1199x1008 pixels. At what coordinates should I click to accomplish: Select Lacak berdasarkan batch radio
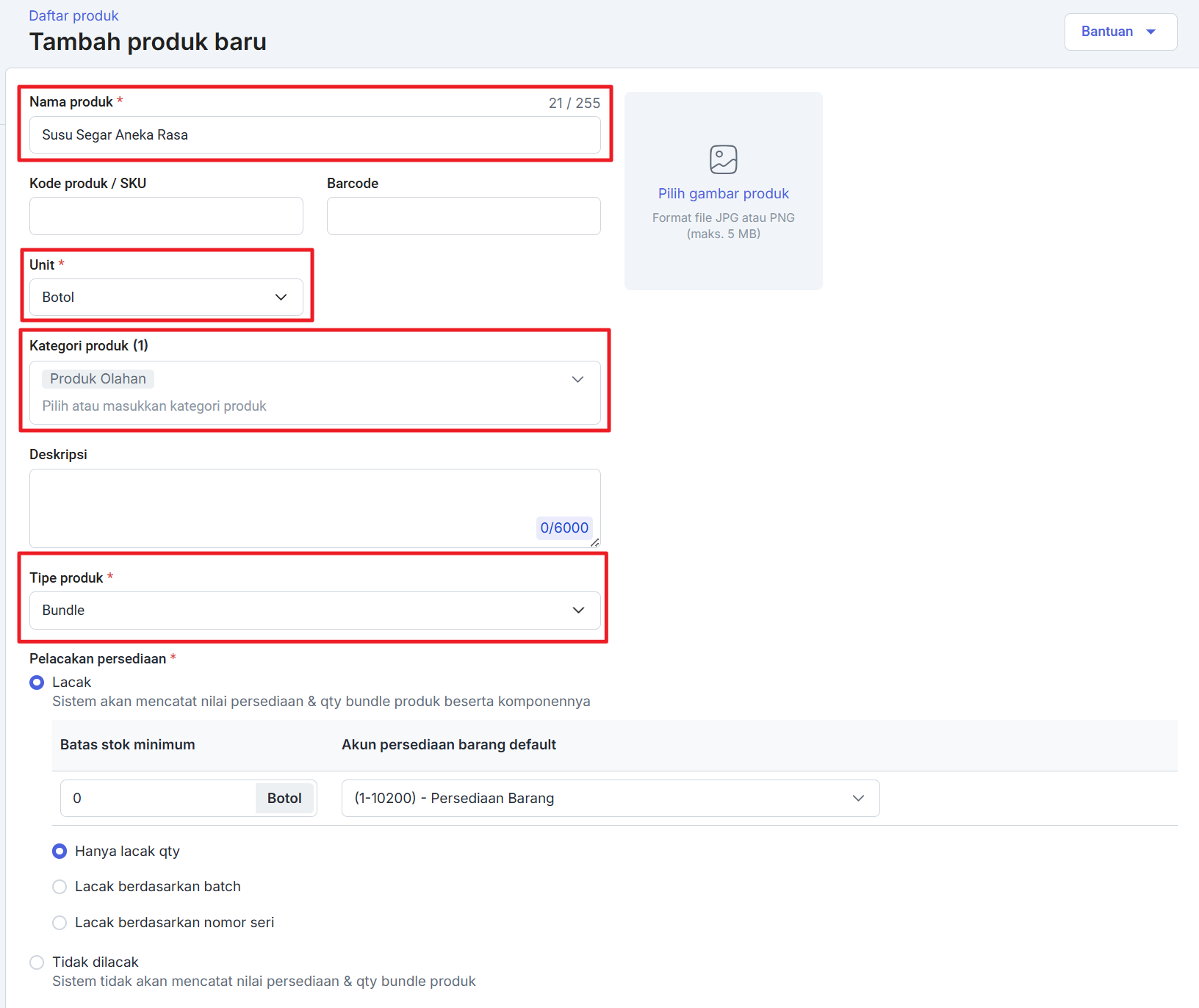click(60, 887)
